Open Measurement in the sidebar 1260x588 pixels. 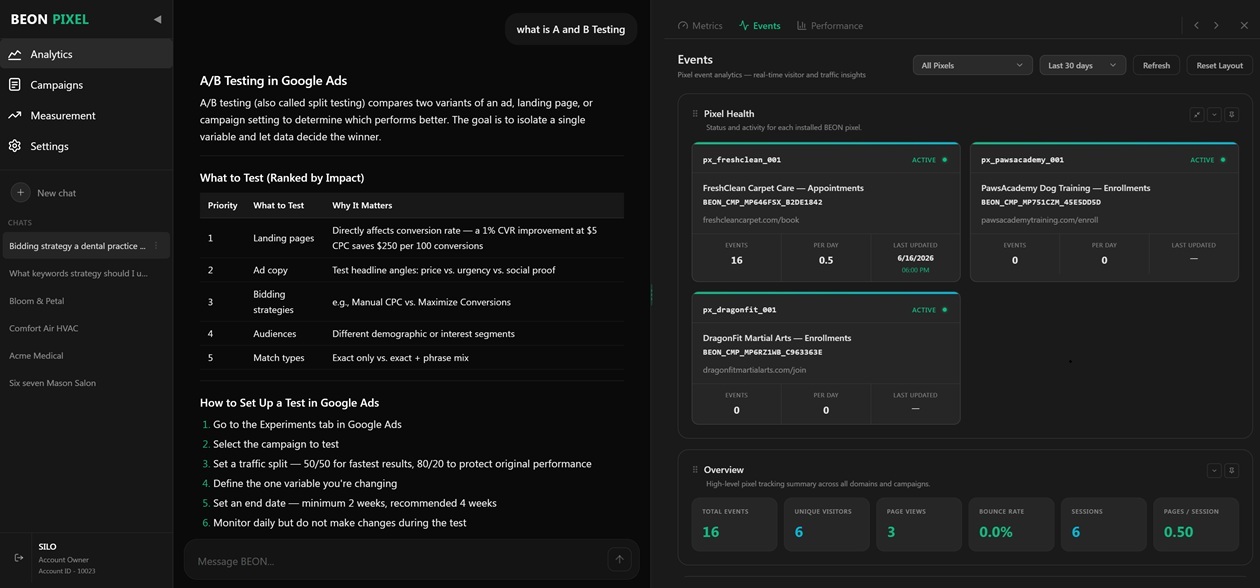[x=86, y=115]
